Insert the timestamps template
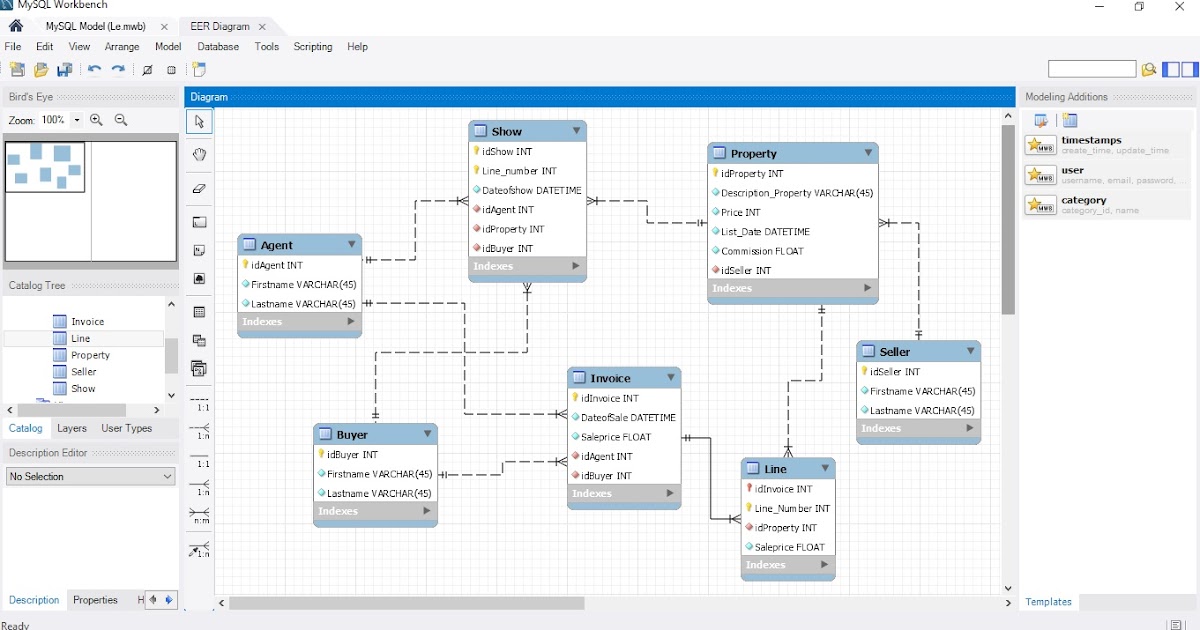1200x630 pixels. point(1107,146)
